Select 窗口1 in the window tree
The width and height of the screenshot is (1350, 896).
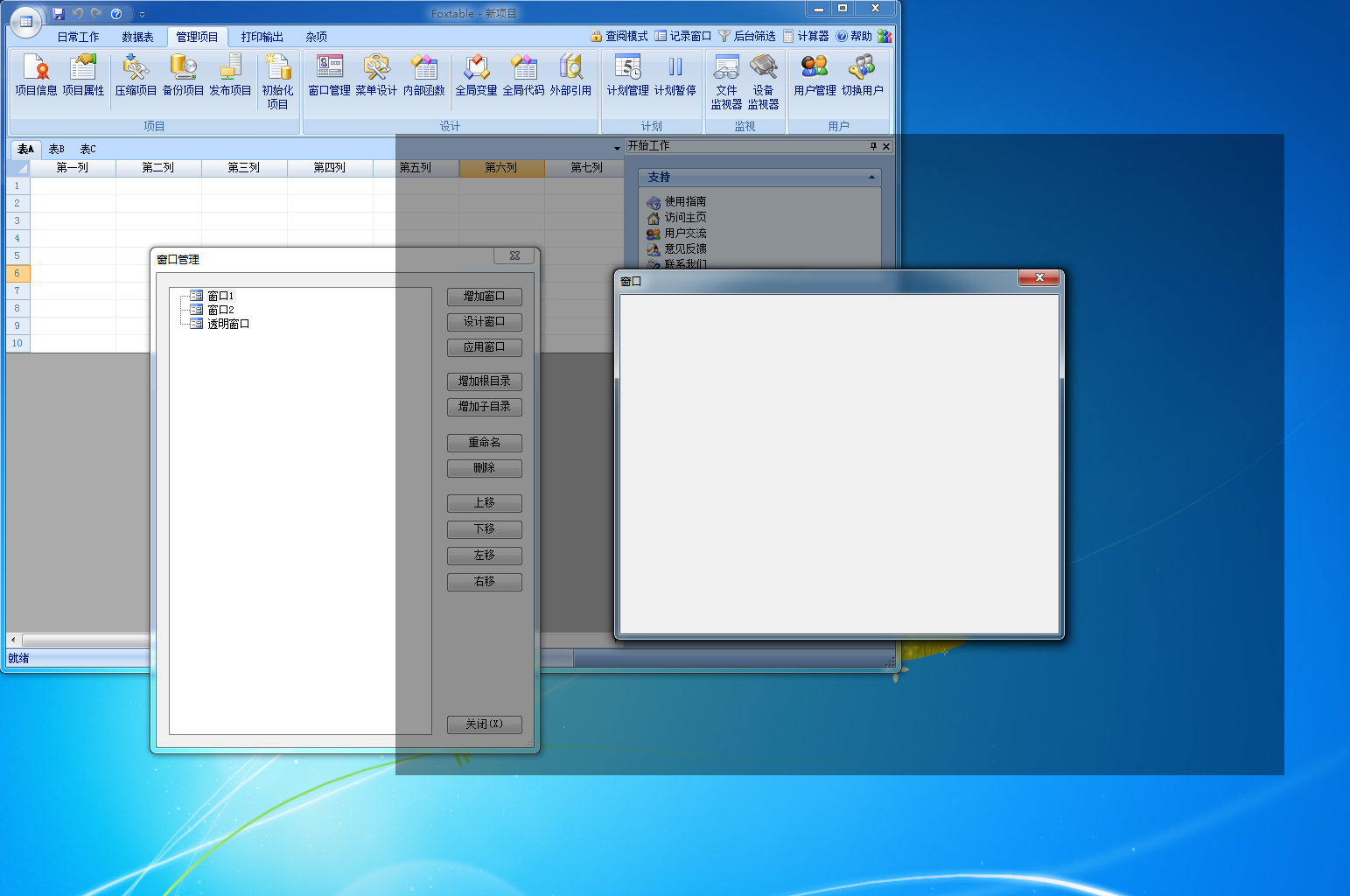pos(220,296)
